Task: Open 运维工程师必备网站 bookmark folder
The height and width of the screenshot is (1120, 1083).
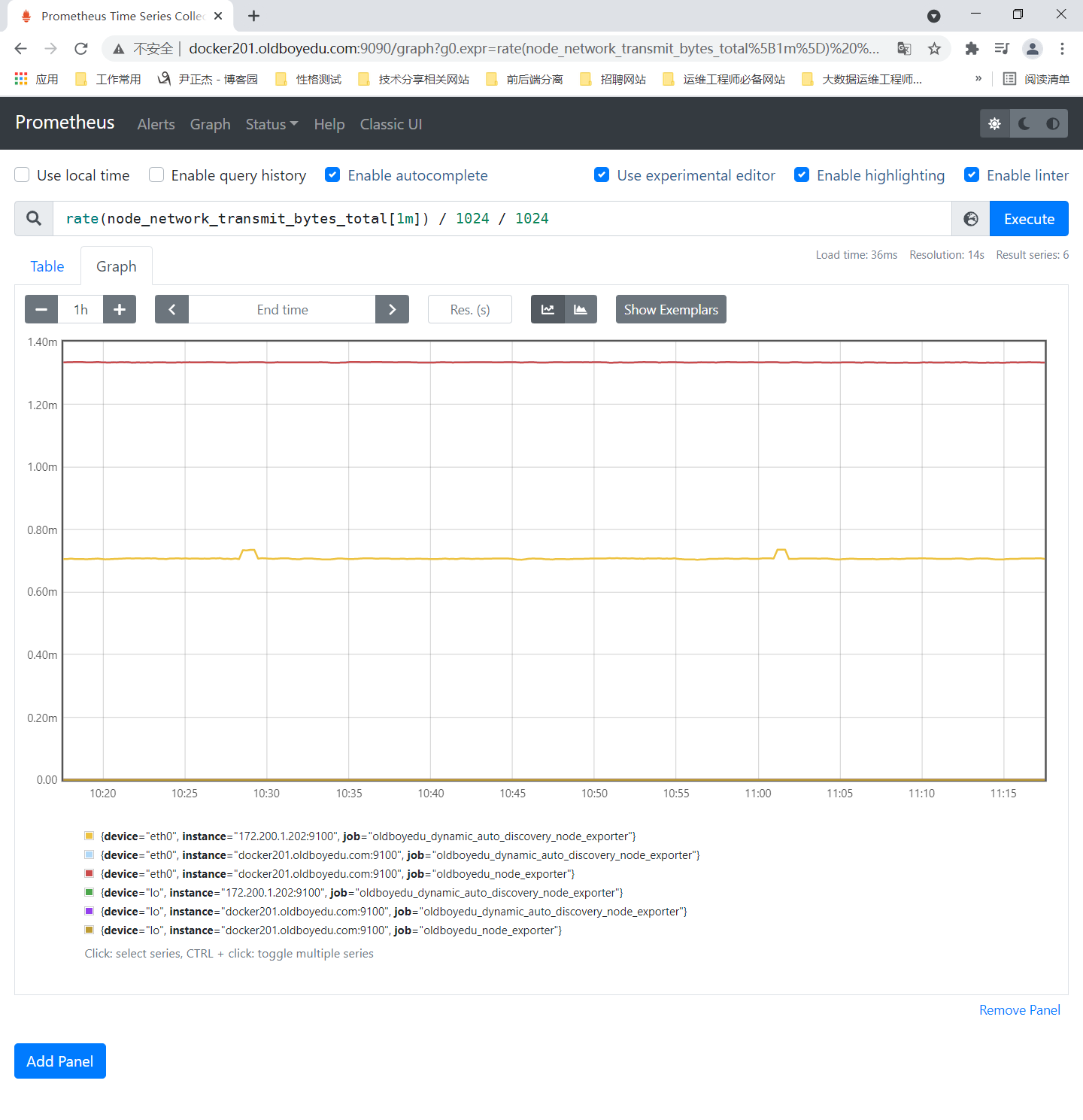Action: pos(724,79)
